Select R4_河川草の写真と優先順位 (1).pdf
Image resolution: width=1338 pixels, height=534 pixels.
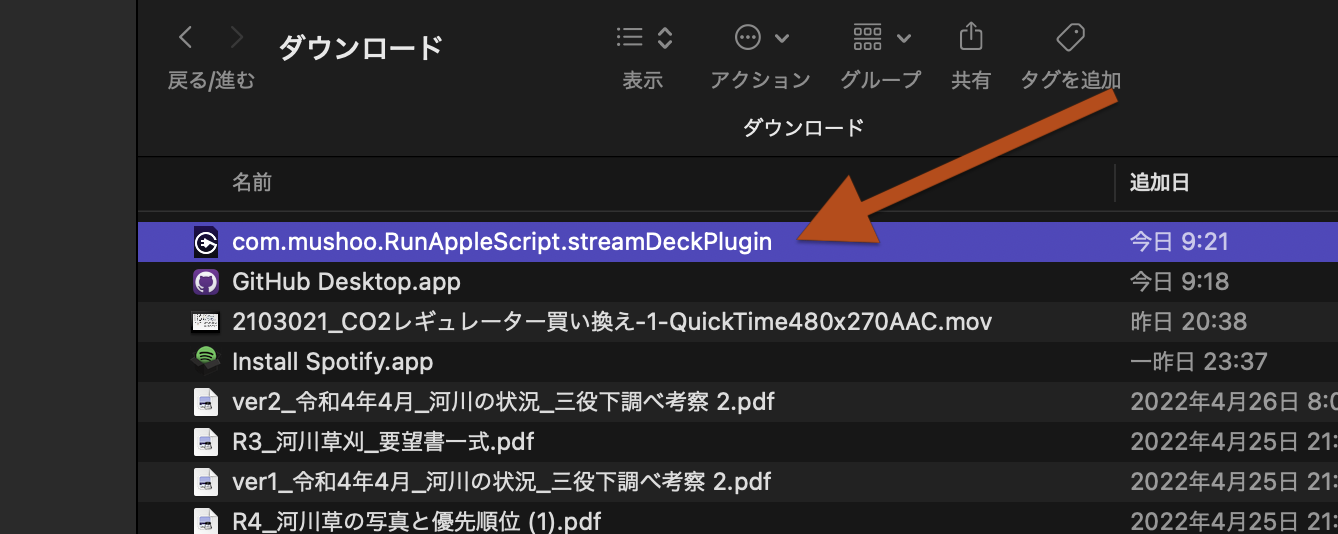[x=416, y=521]
